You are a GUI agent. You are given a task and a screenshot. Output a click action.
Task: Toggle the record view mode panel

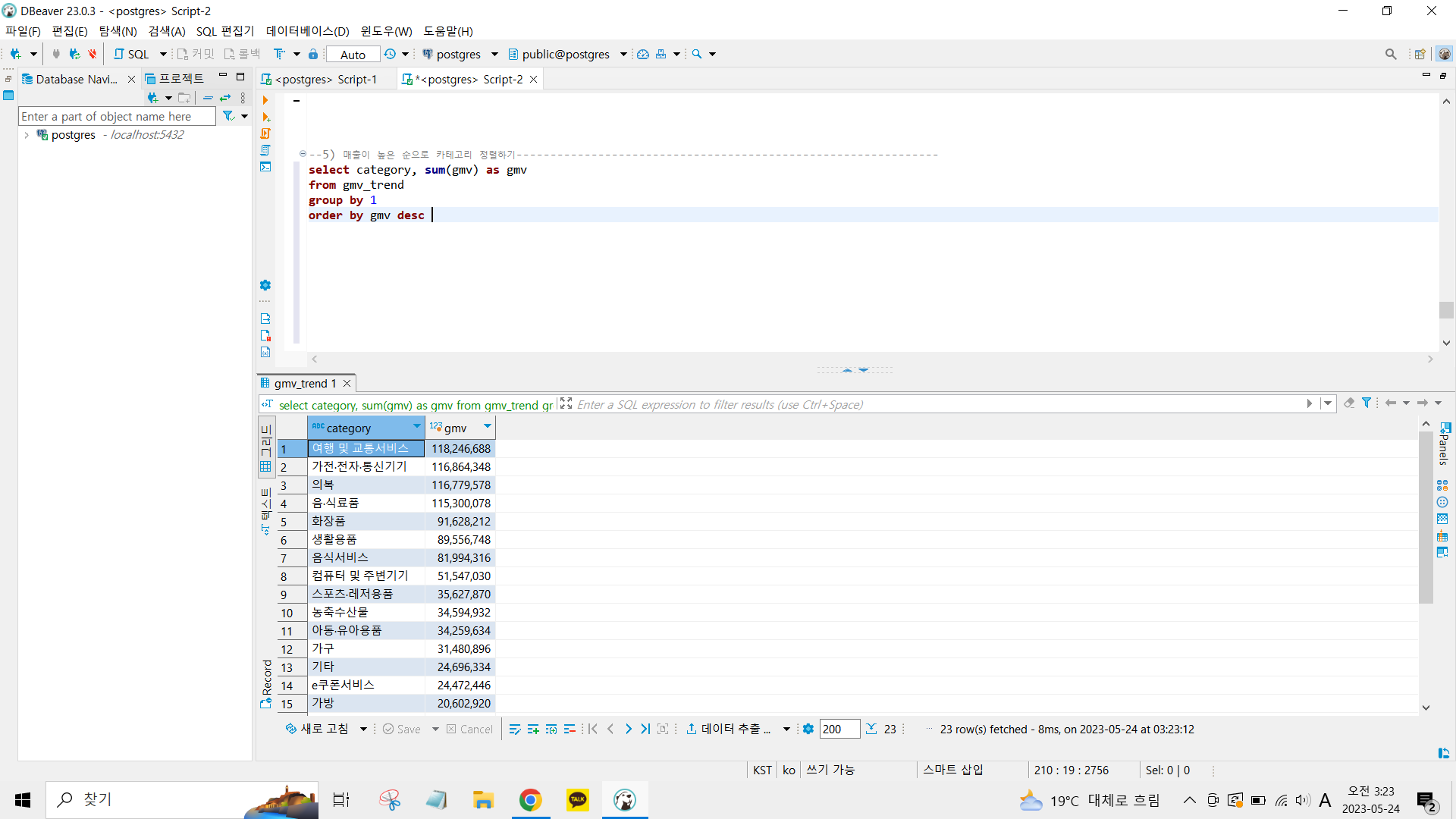click(x=266, y=682)
